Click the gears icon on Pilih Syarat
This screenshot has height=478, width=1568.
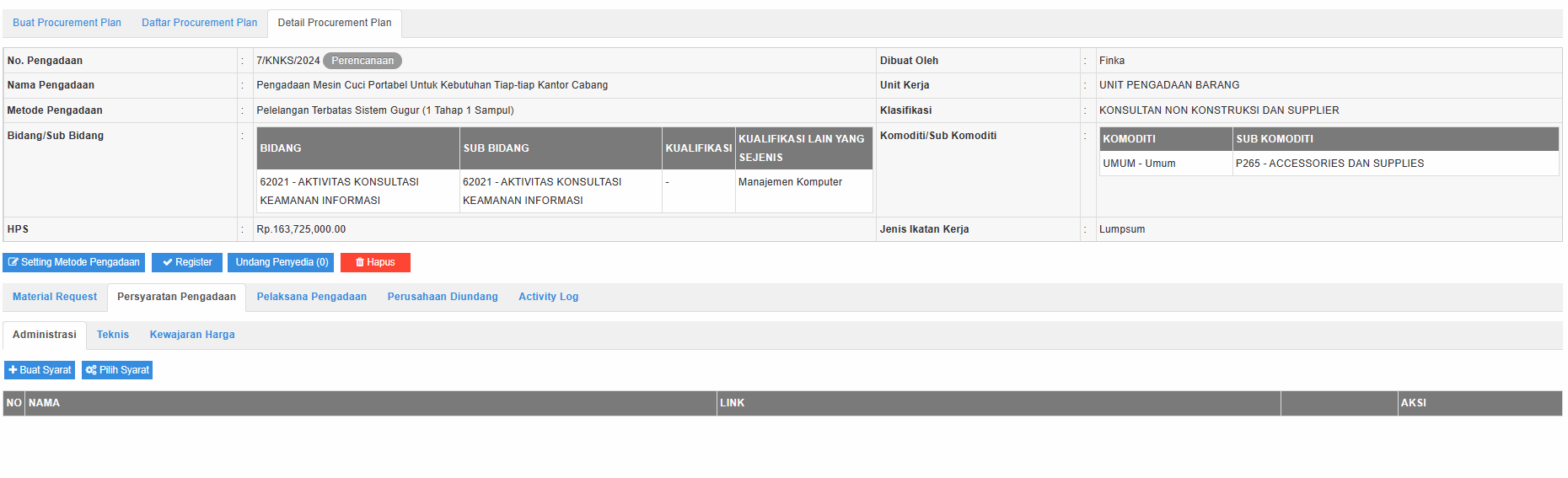(91, 370)
